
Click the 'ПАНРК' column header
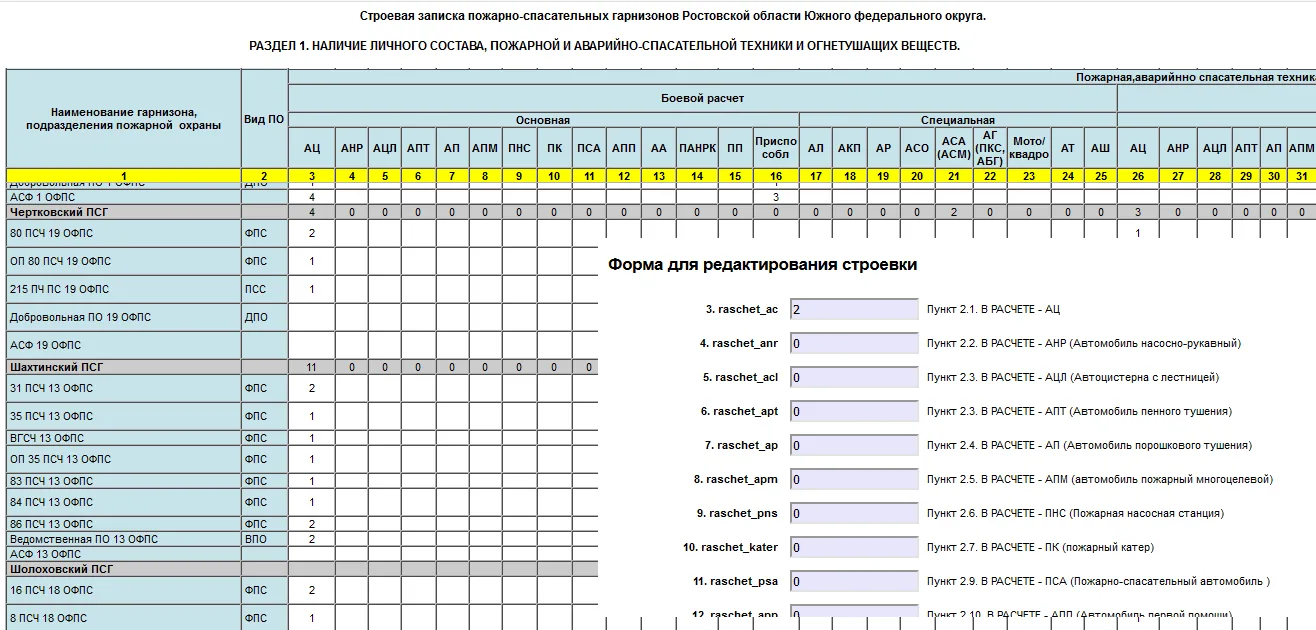tap(697, 148)
